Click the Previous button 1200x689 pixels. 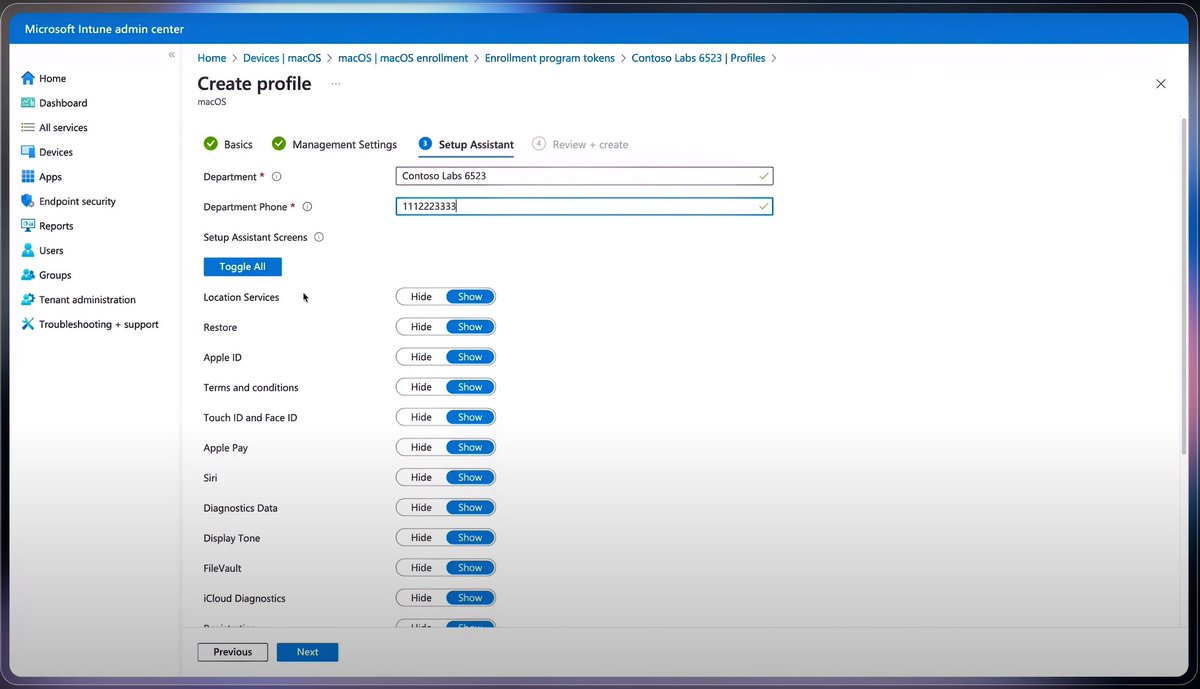pyautogui.click(x=233, y=652)
